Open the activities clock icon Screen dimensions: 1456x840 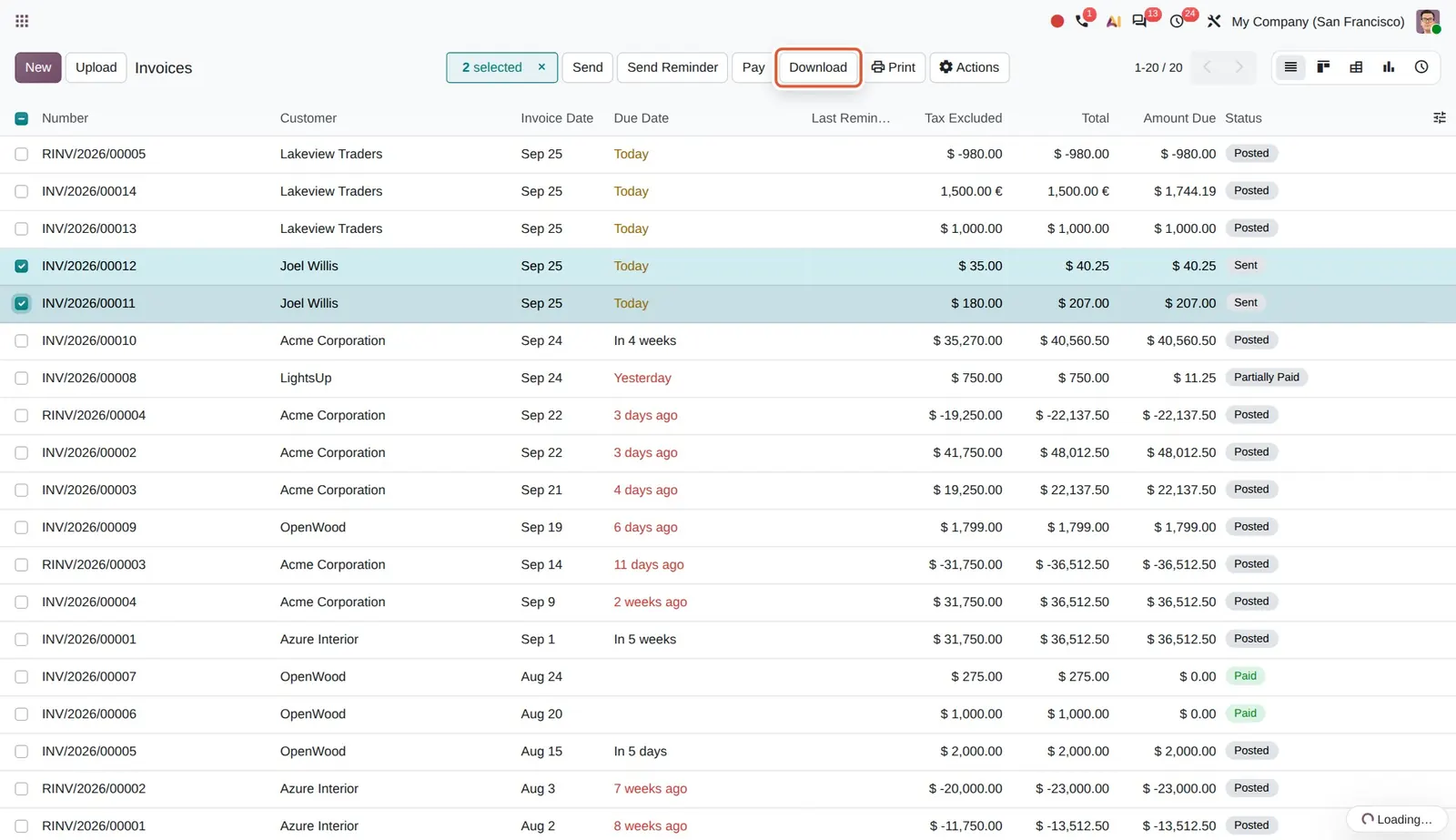tap(1178, 21)
